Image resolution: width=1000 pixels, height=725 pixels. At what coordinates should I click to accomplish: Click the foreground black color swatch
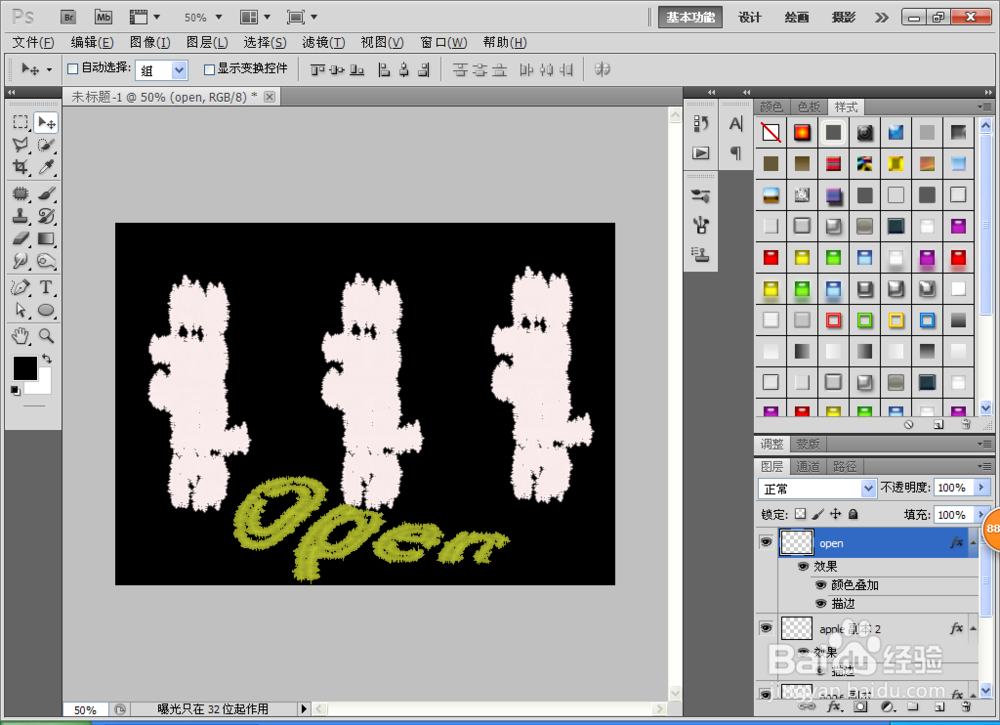pos(26,369)
